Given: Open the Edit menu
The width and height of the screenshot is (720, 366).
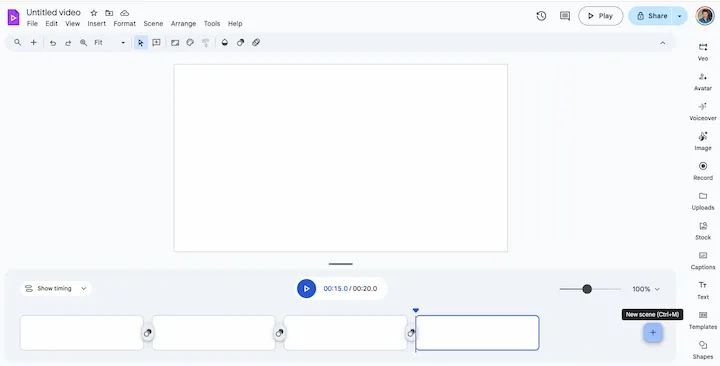Looking at the screenshot, I should pyautogui.click(x=51, y=23).
